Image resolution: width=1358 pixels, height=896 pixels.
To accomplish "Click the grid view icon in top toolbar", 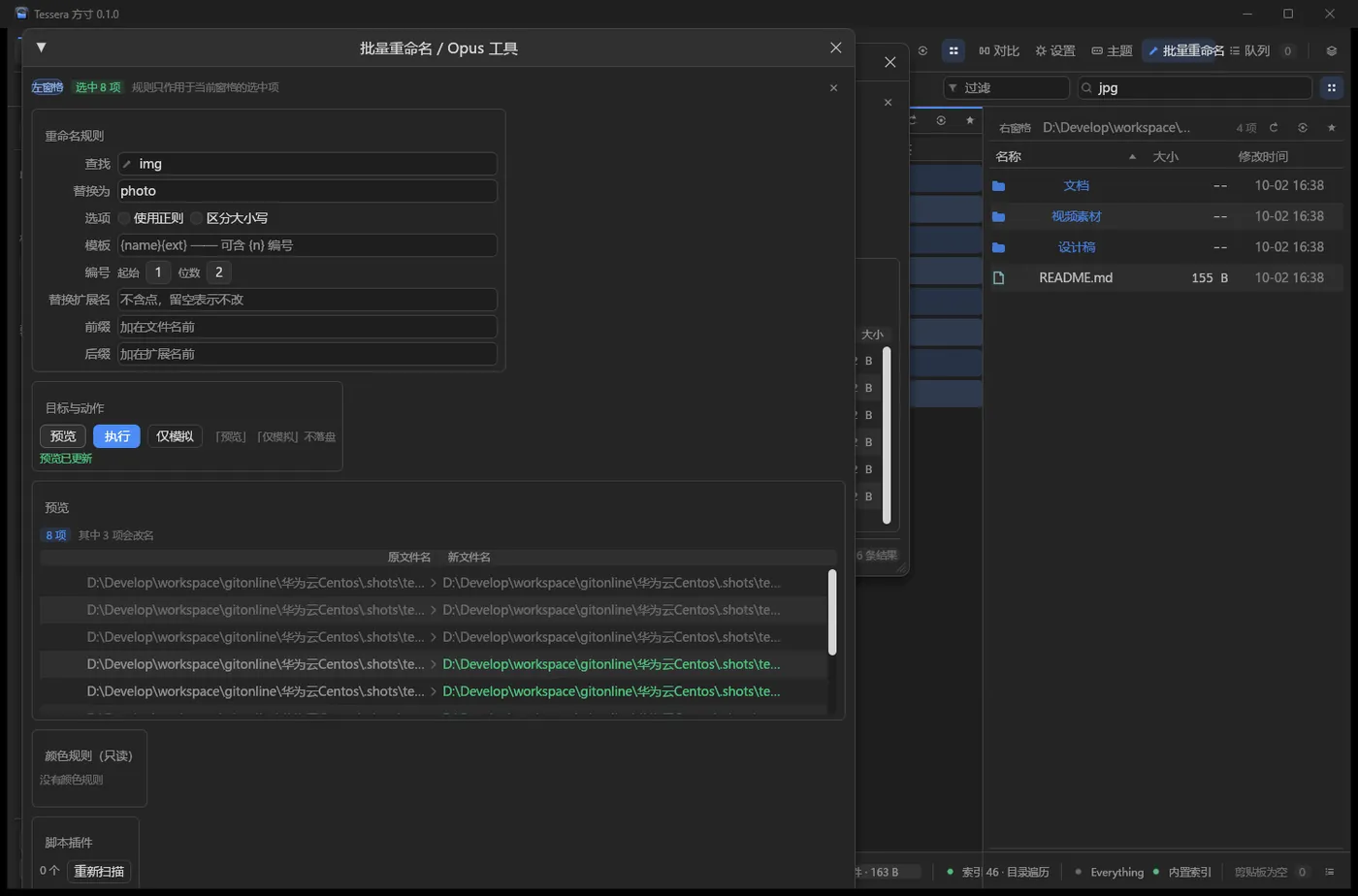I will click(x=954, y=50).
